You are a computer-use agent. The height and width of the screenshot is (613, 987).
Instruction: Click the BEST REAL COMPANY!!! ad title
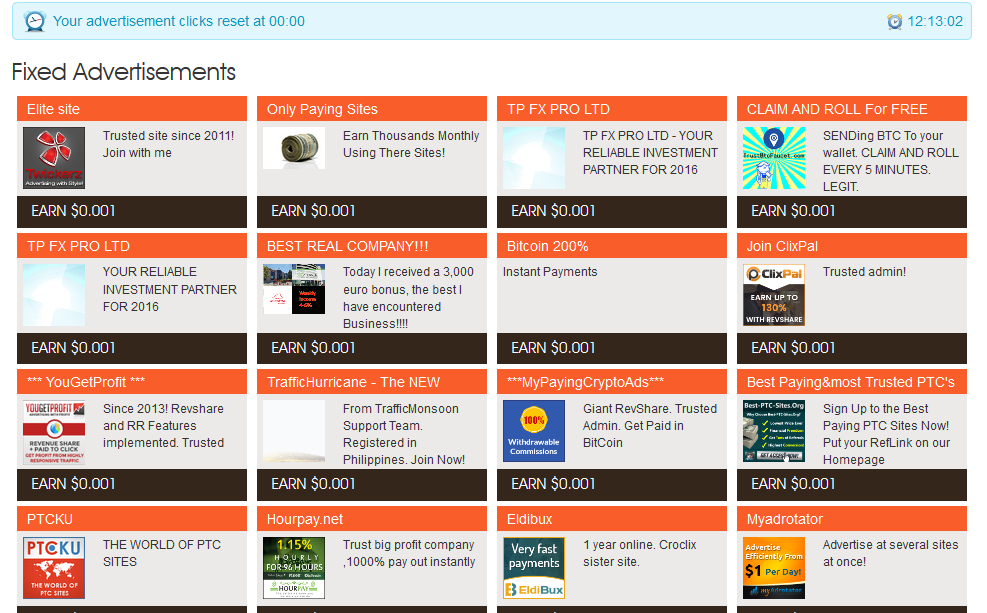point(347,246)
